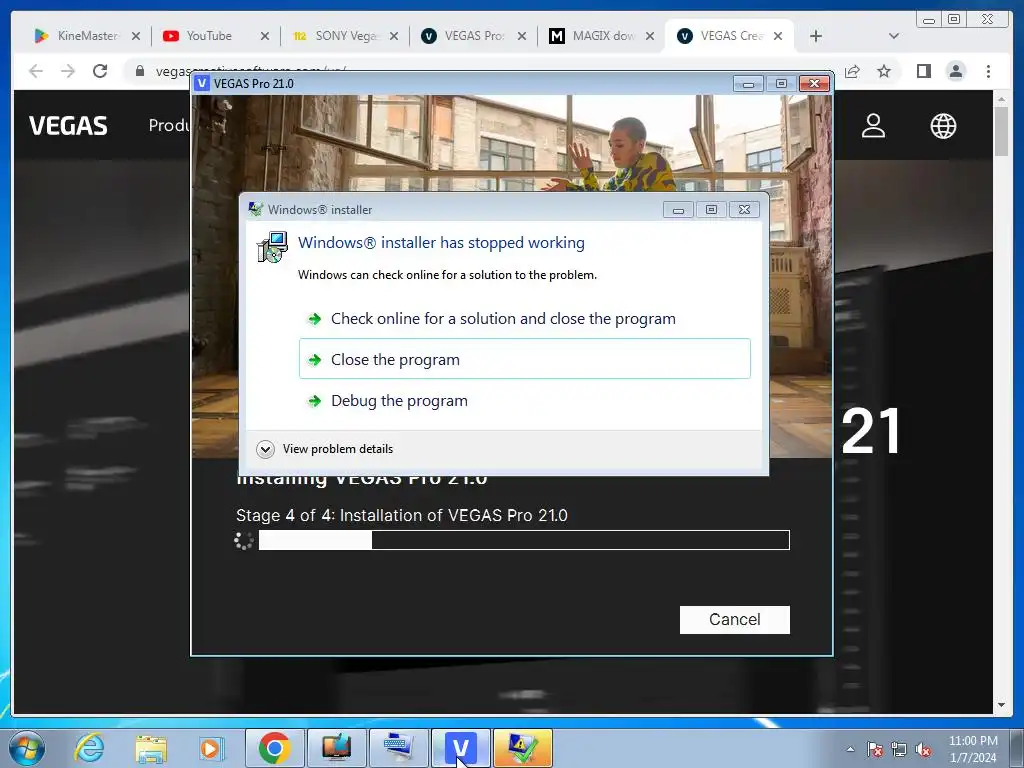Click the VEGAS Pro 21.0 title bar icon
Viewport: 1024px width, 768px height.
202,84
